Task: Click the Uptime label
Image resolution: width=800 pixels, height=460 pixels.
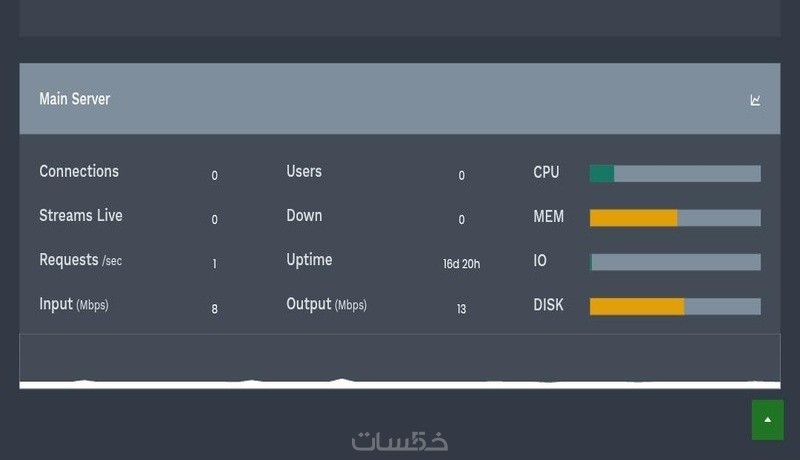Action: click(x=309, y=260)
